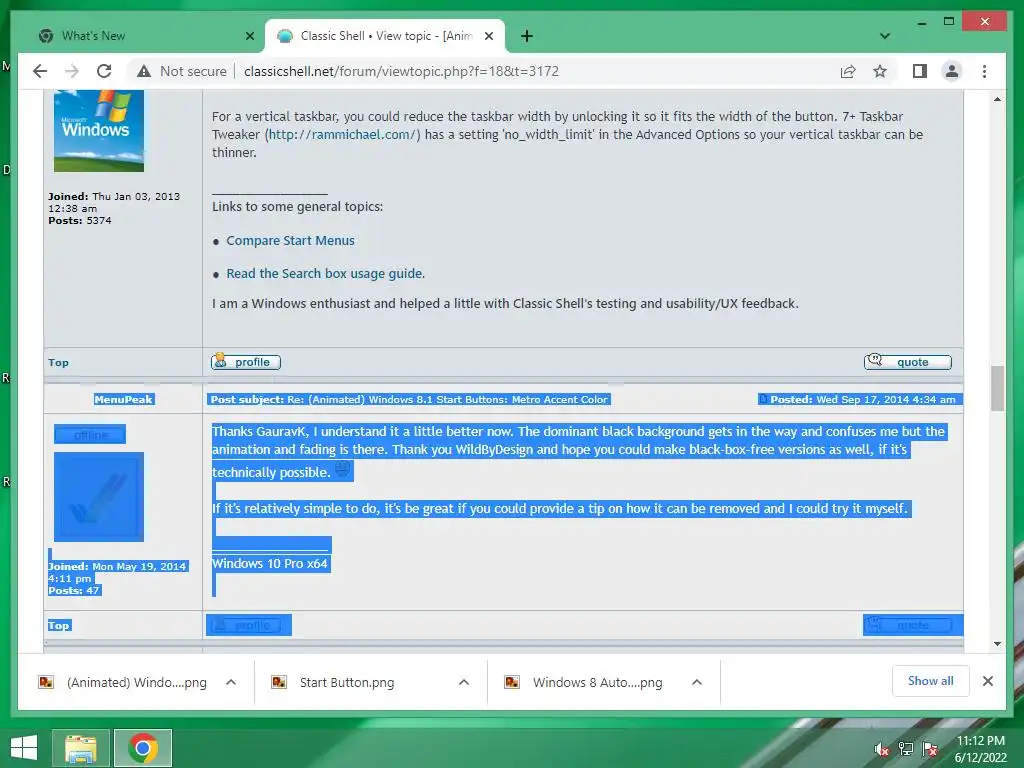Open File Explorer from the taskbar
Image resolution: width=1024 pixels, height=768 pixels.
tap(80, 748)
